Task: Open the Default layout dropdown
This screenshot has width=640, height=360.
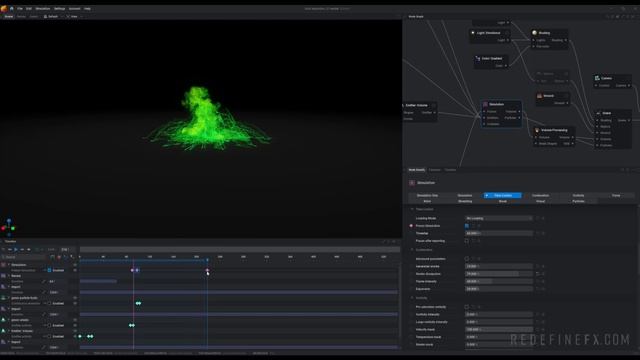Action: pyautogui.click(x=52, y=17)
